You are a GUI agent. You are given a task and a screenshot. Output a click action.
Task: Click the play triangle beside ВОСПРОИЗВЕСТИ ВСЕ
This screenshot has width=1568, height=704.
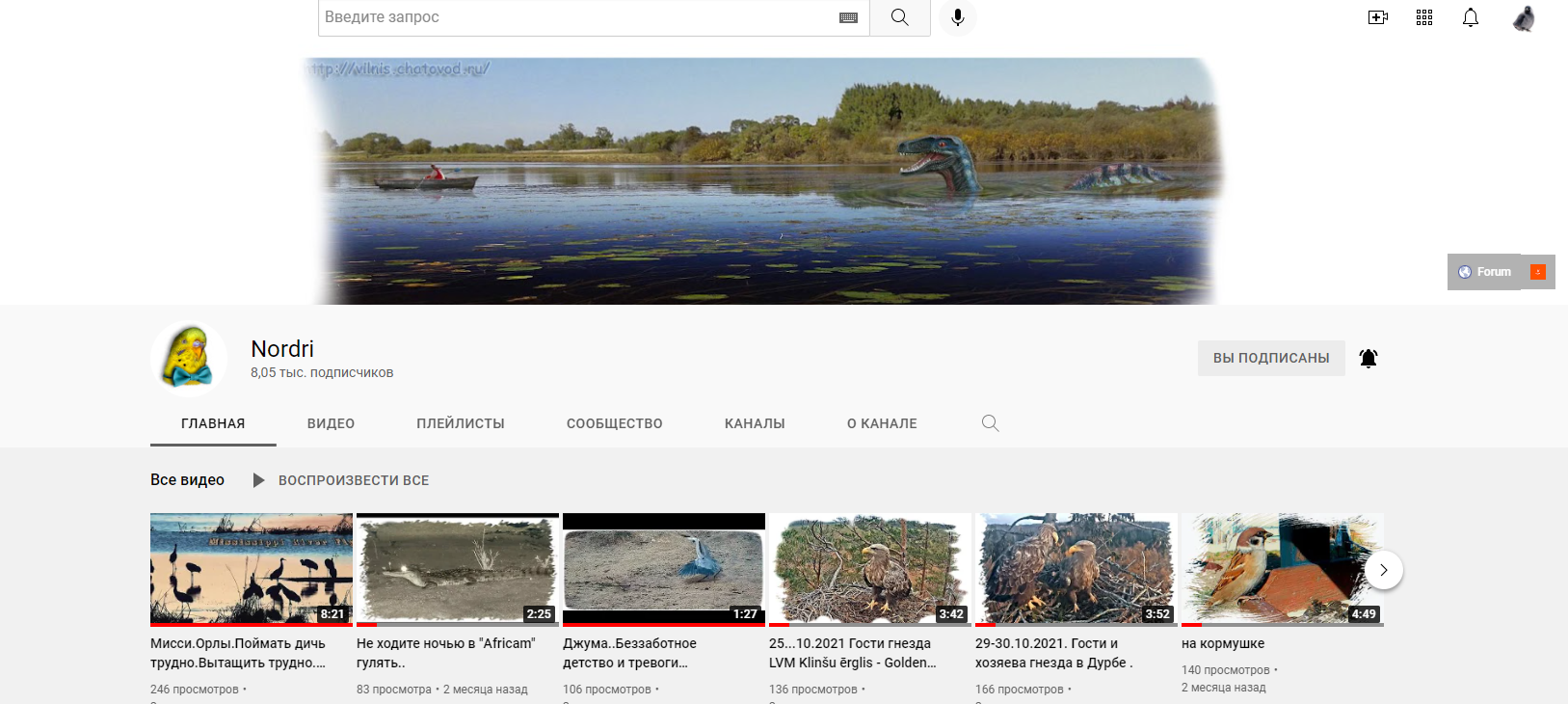[x=258, y=480]
